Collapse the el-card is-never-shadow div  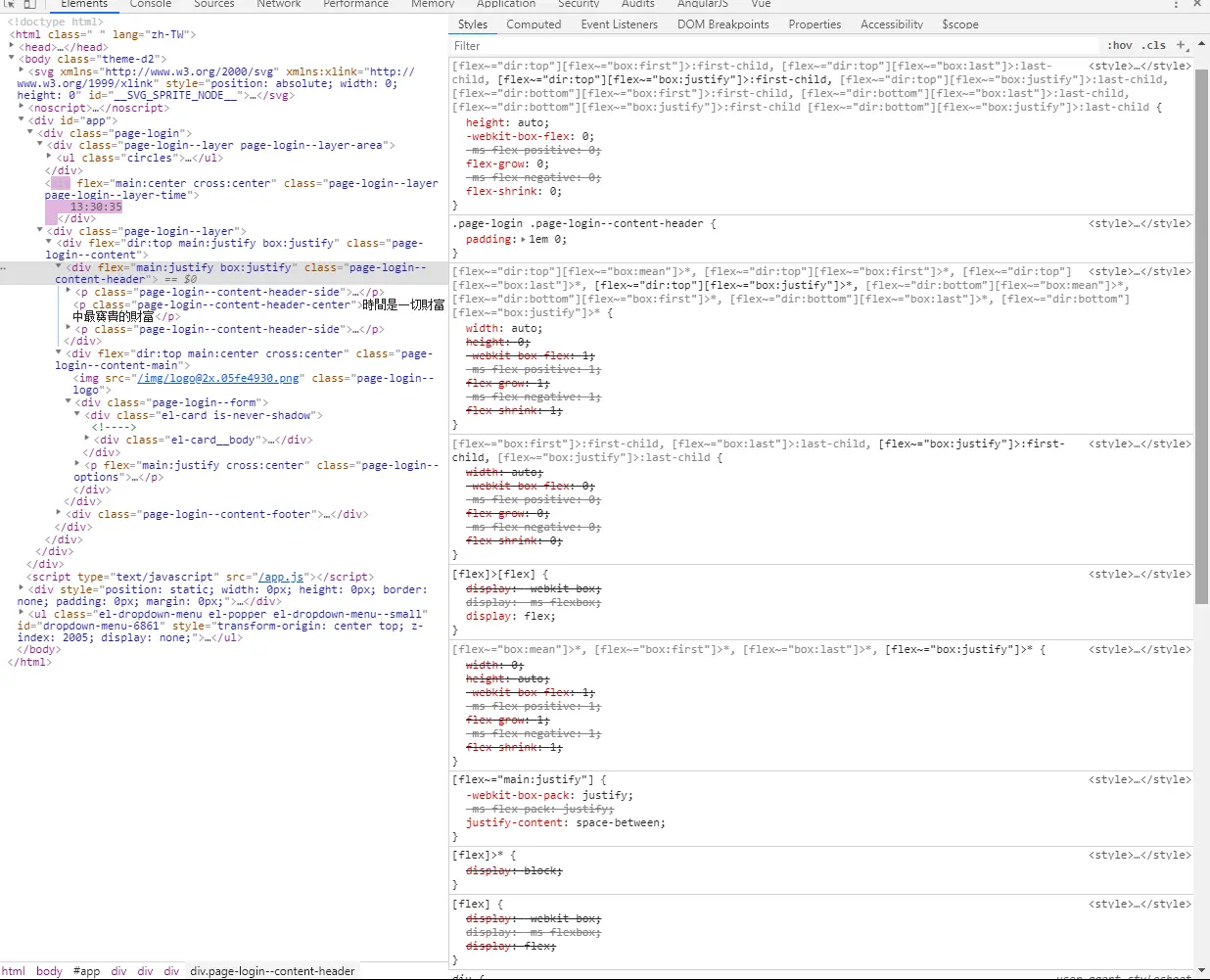point(77,415)
